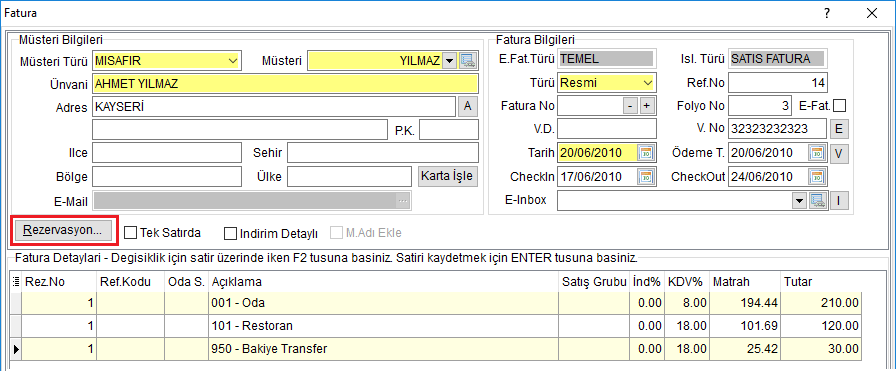The width and height of the screenshot is (896, 371).
Task: Open customer lookup icon next to Müsteri field
Action: pyautogui.click(x=469, y=60)
